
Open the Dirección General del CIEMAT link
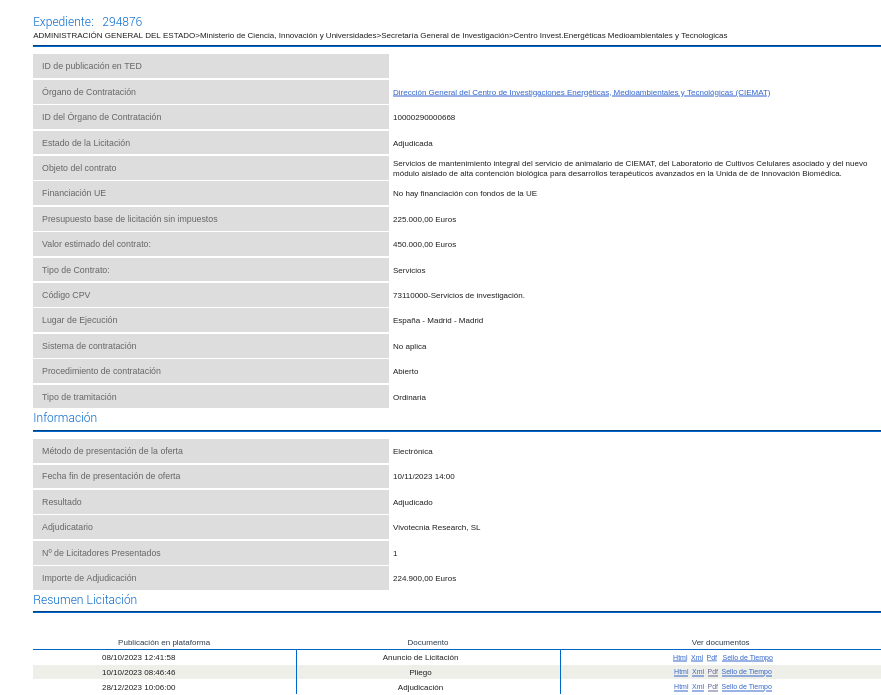tap(582, 92)
